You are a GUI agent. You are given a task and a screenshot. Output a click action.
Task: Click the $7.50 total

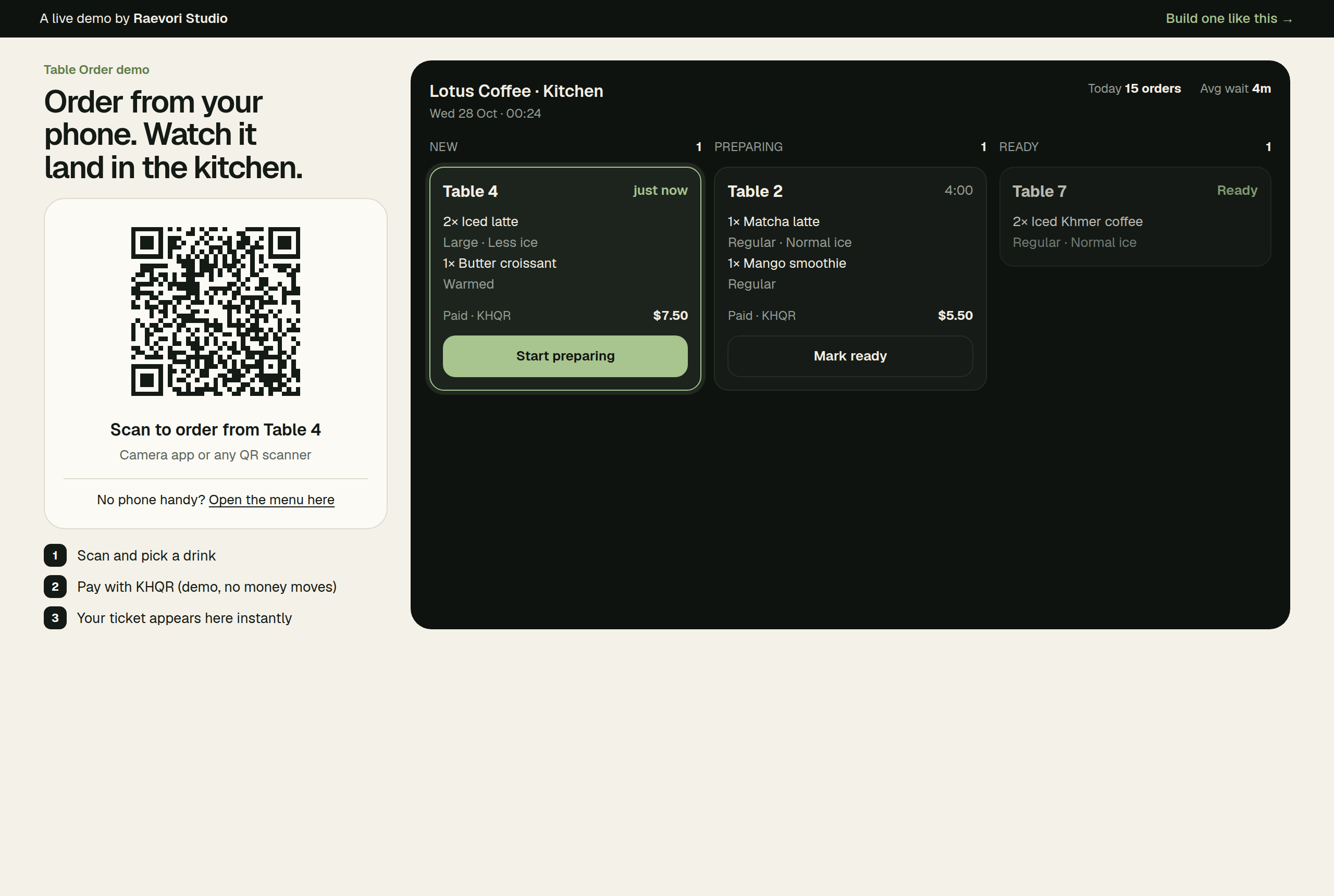[x=671, y=316]
